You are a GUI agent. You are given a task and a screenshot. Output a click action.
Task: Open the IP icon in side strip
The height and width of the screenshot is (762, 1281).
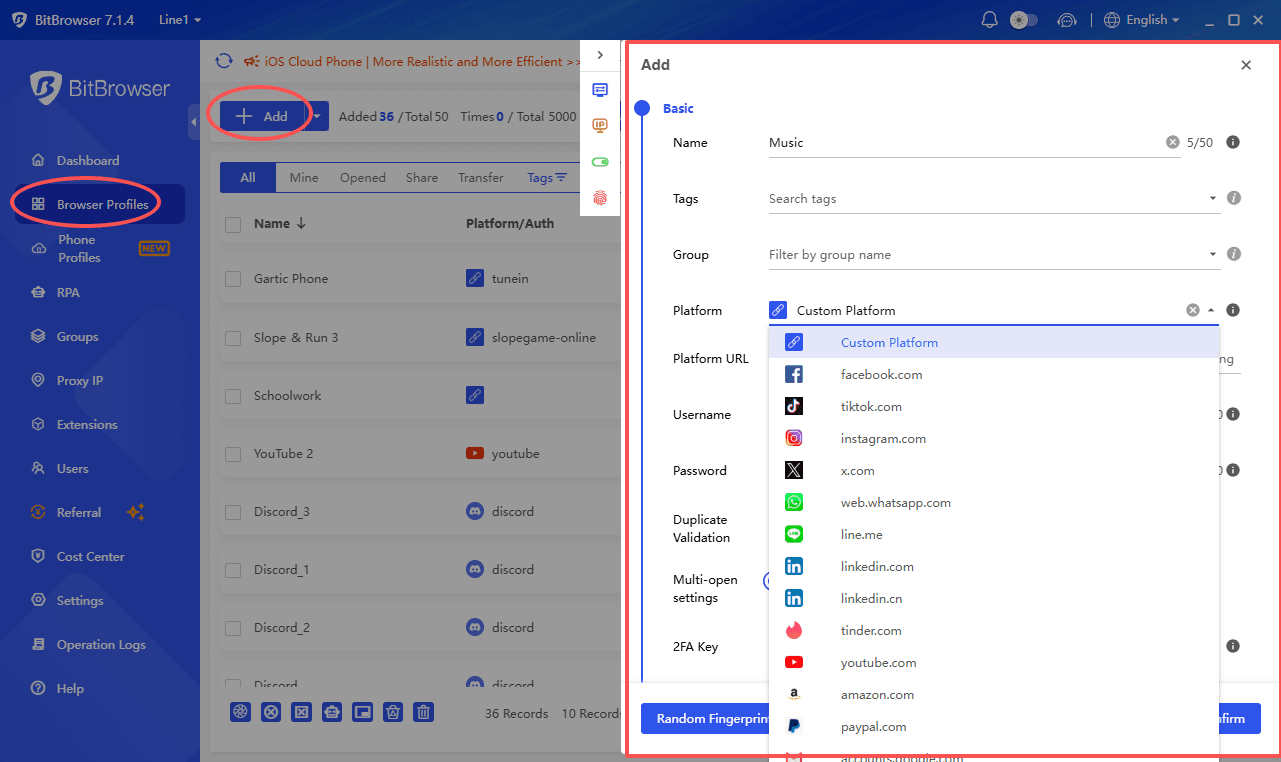[x=600, y=125]
